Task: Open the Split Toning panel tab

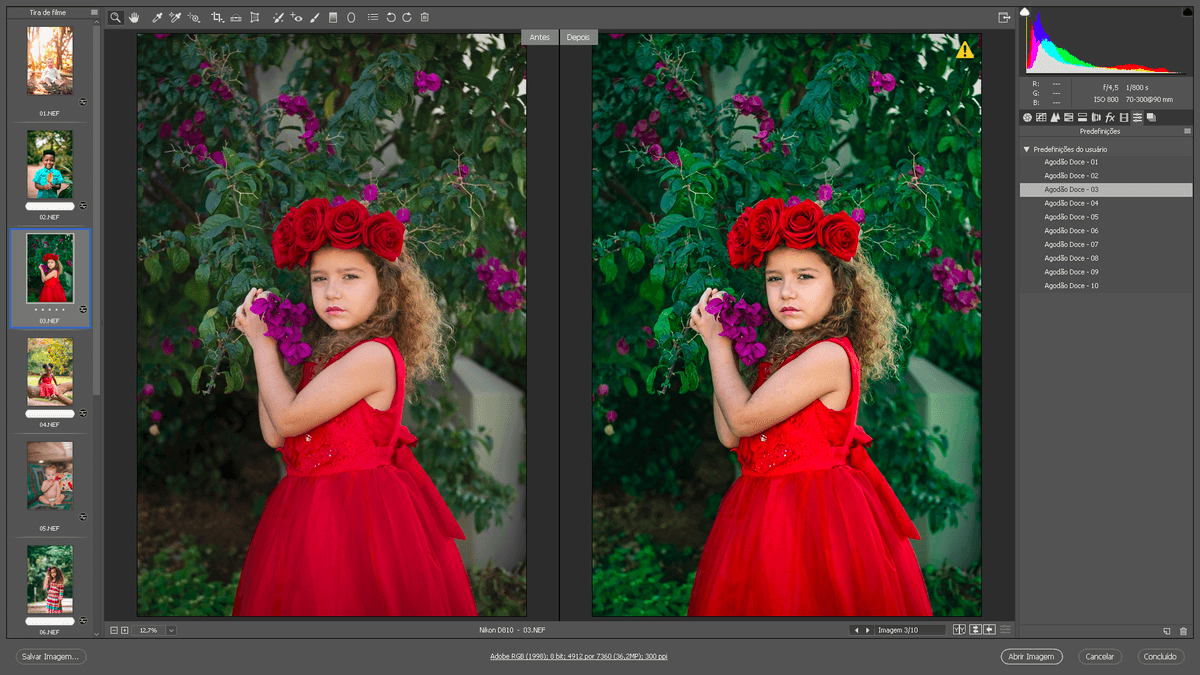Action: point(1082,118)
